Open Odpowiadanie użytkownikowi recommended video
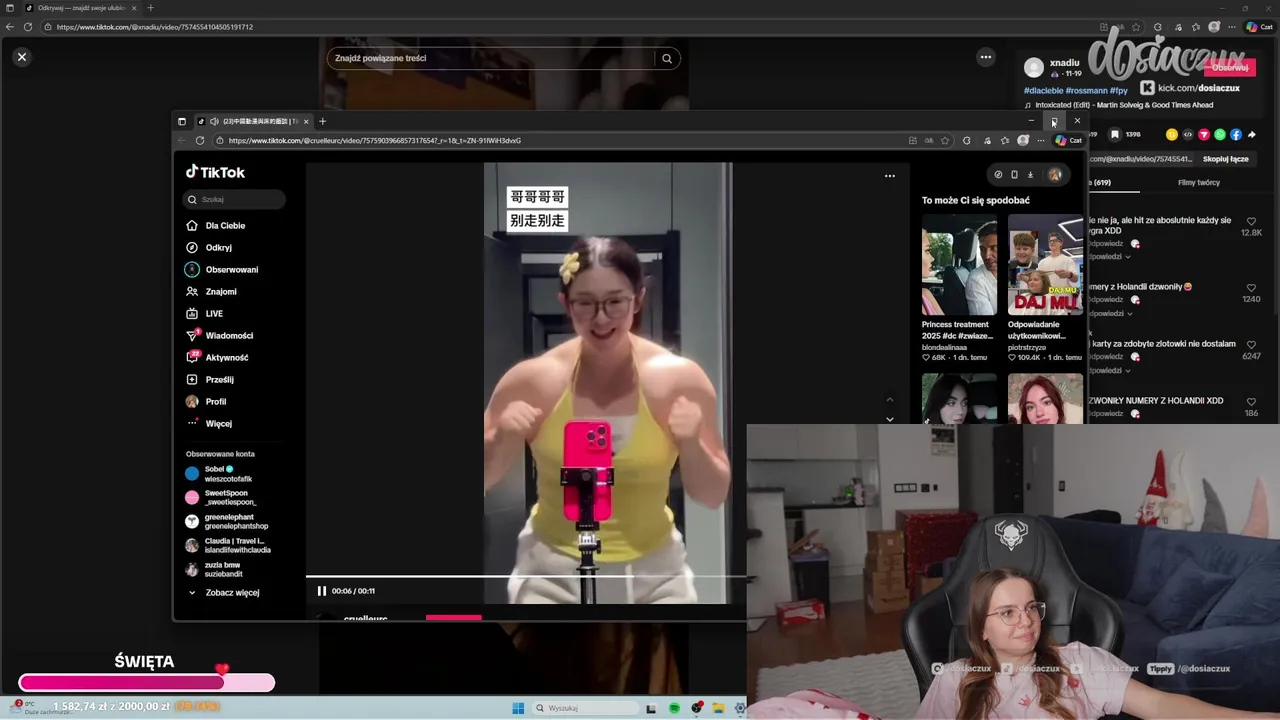The image size is (1280, 720). point(1045,265)
